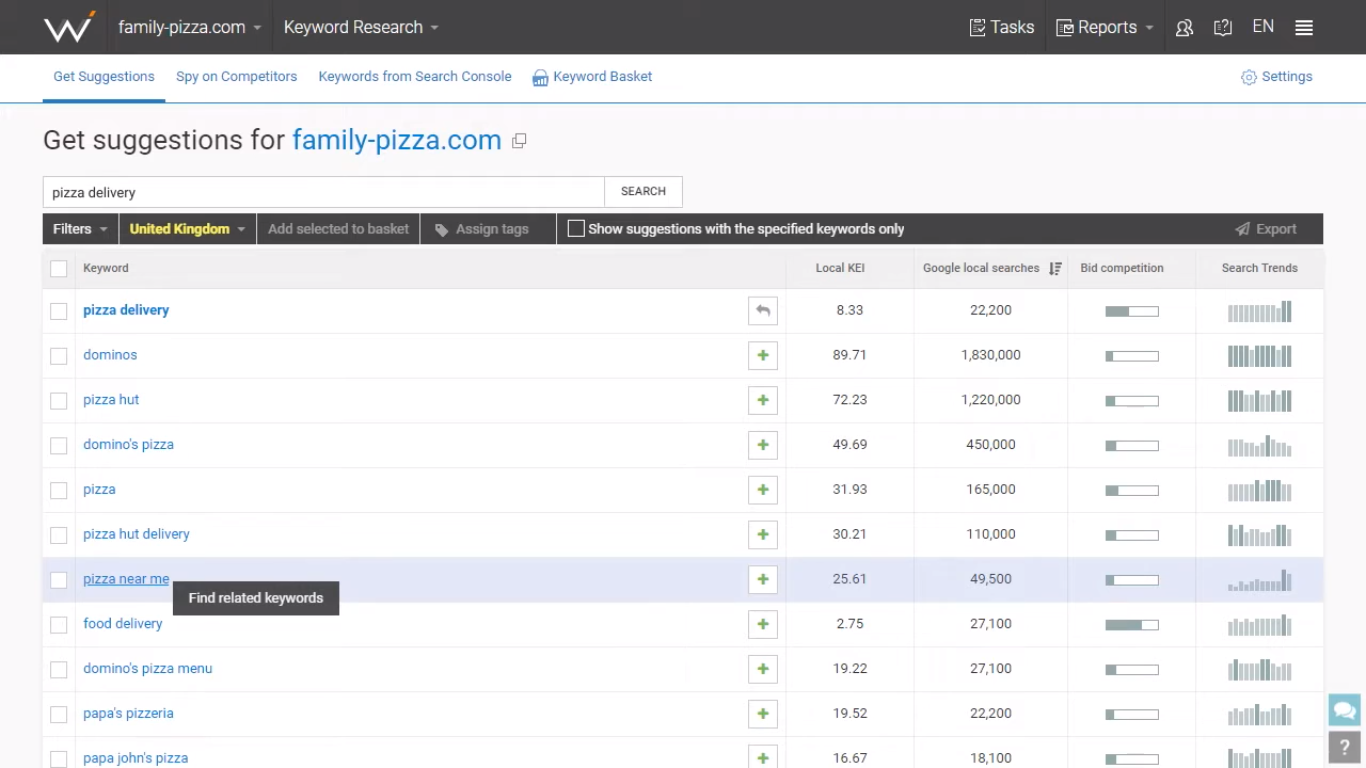Toggle the select-all keywords checkbox
Image resolution: width=1366 pixels, height=768 pixels.
[59, 269]
